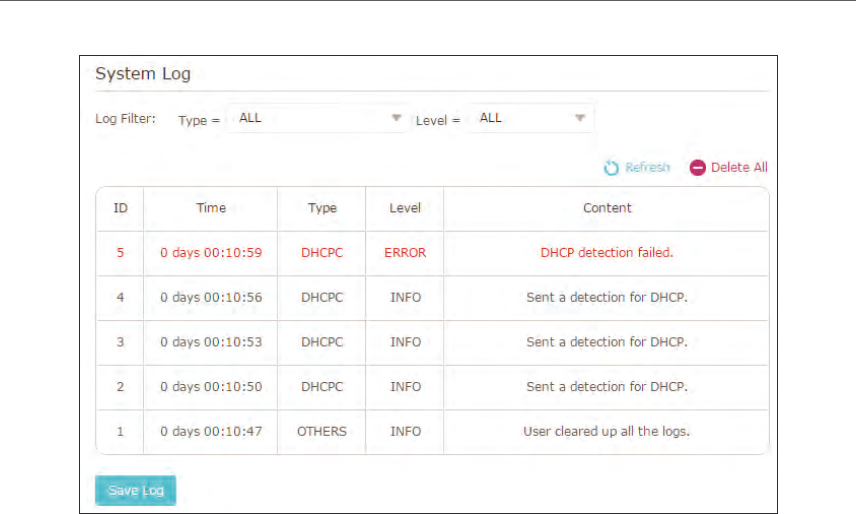Click the Log Filter label
Screen dimensions: 856x514
coord(125,118)
